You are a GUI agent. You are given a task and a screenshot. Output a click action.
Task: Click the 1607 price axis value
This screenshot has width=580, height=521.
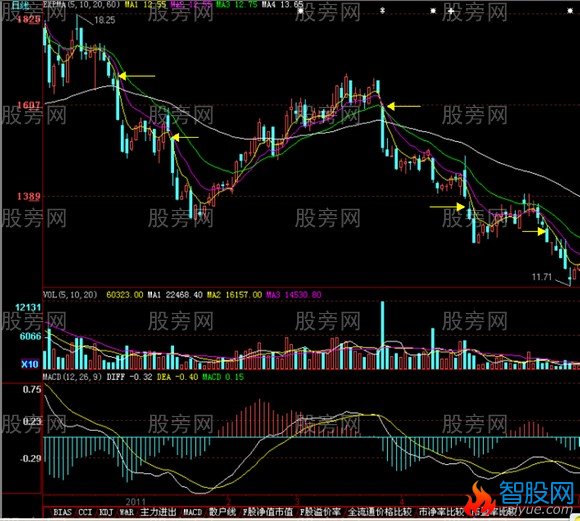(28, 105)
